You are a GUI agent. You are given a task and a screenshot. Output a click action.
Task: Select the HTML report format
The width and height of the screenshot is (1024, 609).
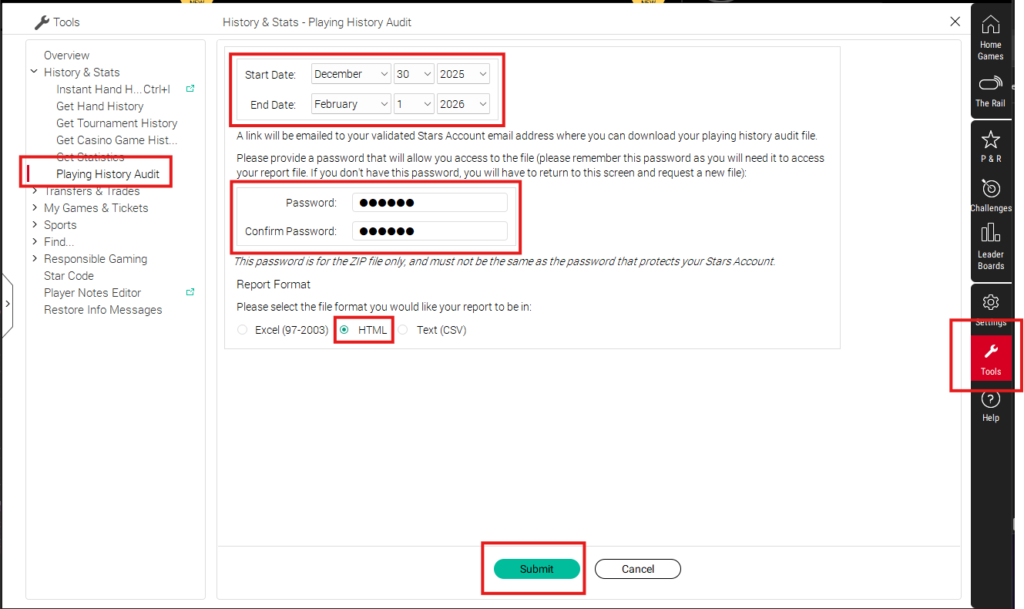point(344,330)
